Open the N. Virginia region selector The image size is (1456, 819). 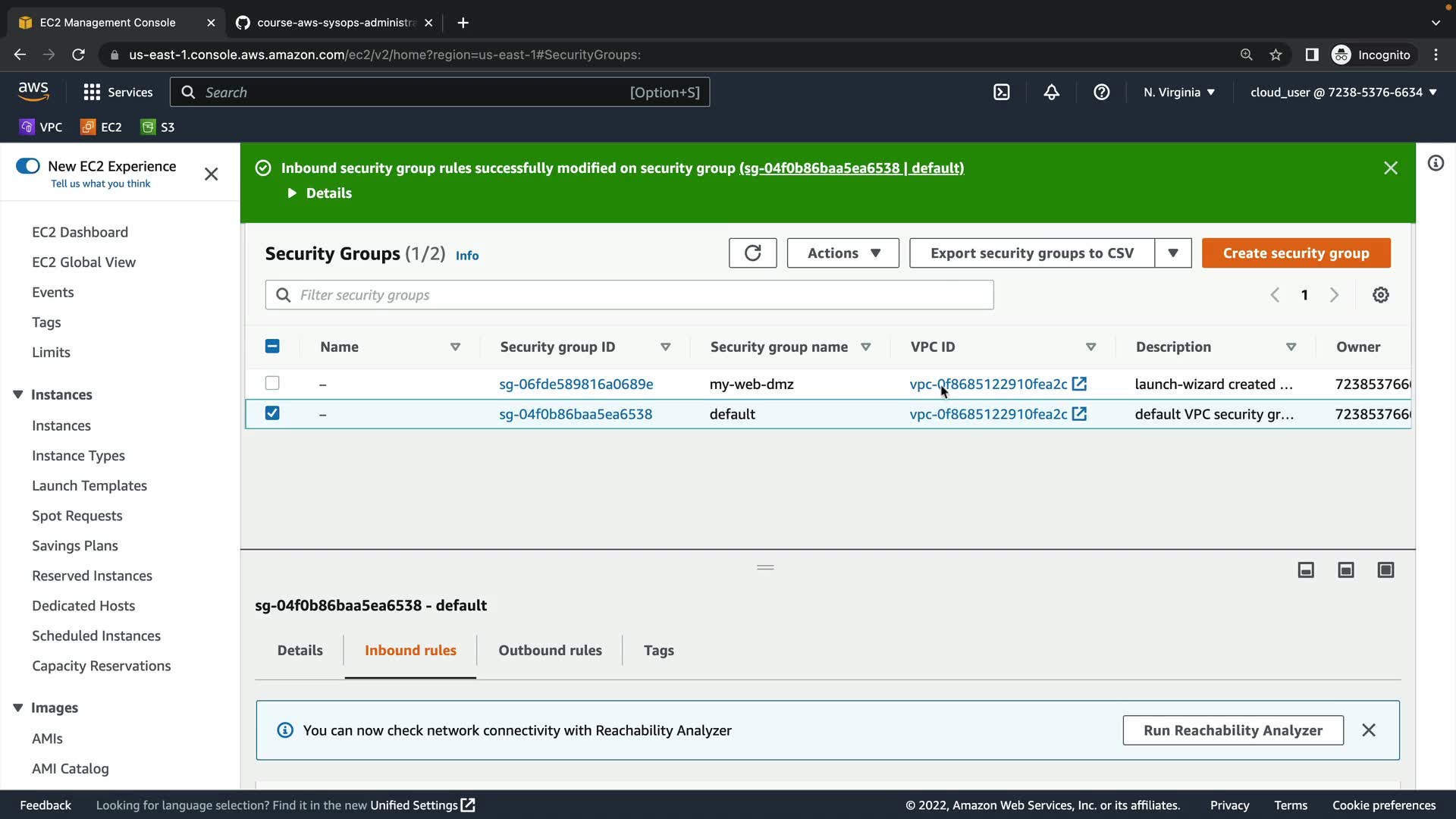click(x=1179, y=92)
